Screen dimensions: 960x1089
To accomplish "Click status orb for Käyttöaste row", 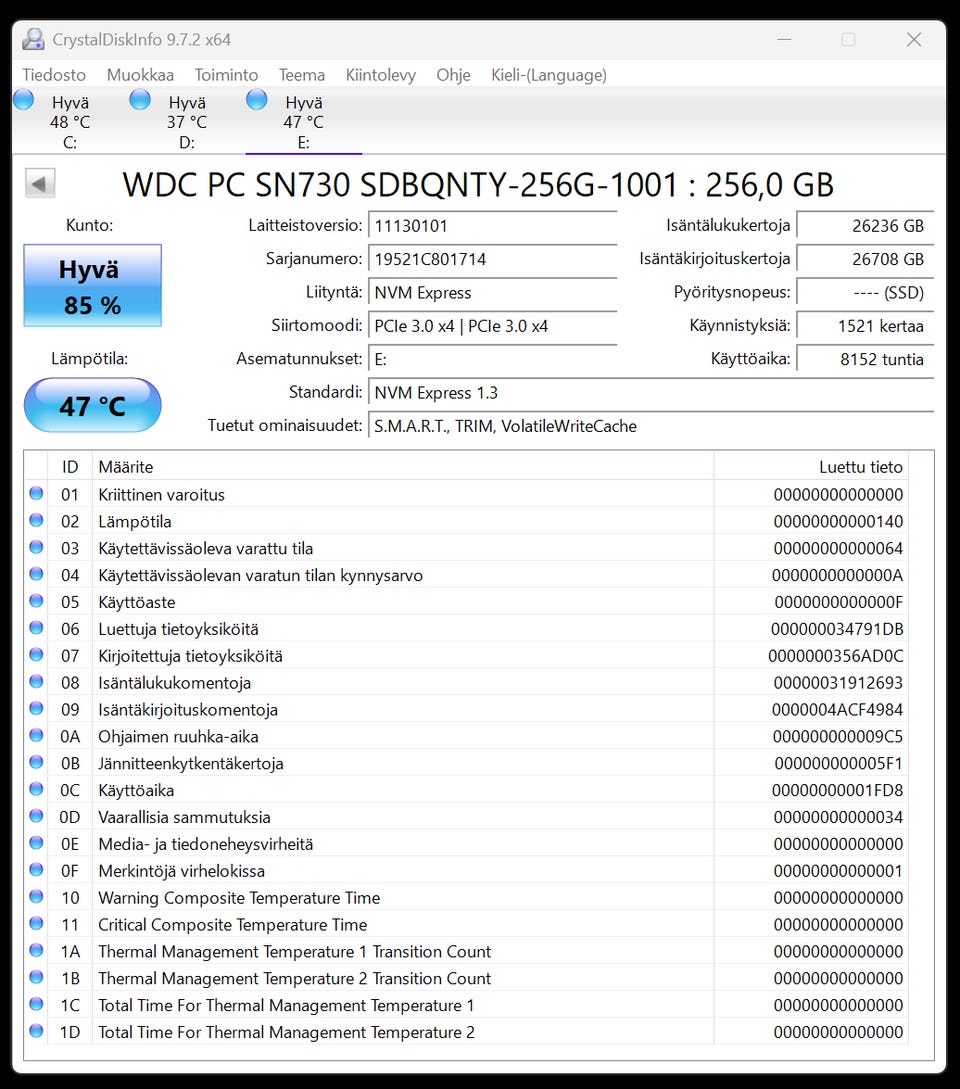I will point(36,601).
